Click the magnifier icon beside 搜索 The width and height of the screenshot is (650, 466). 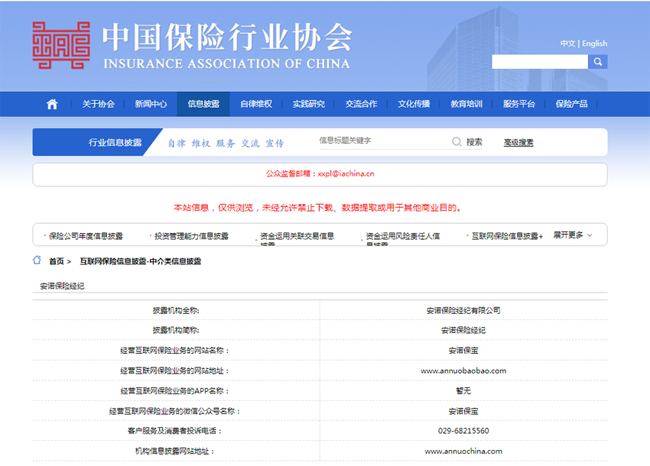[x=456, y=142]
